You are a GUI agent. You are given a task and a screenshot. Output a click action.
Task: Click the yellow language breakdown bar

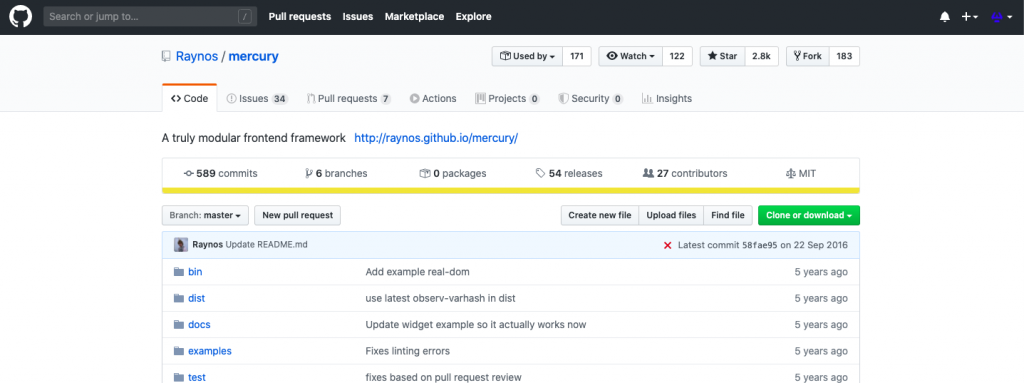tap(511, 191)
